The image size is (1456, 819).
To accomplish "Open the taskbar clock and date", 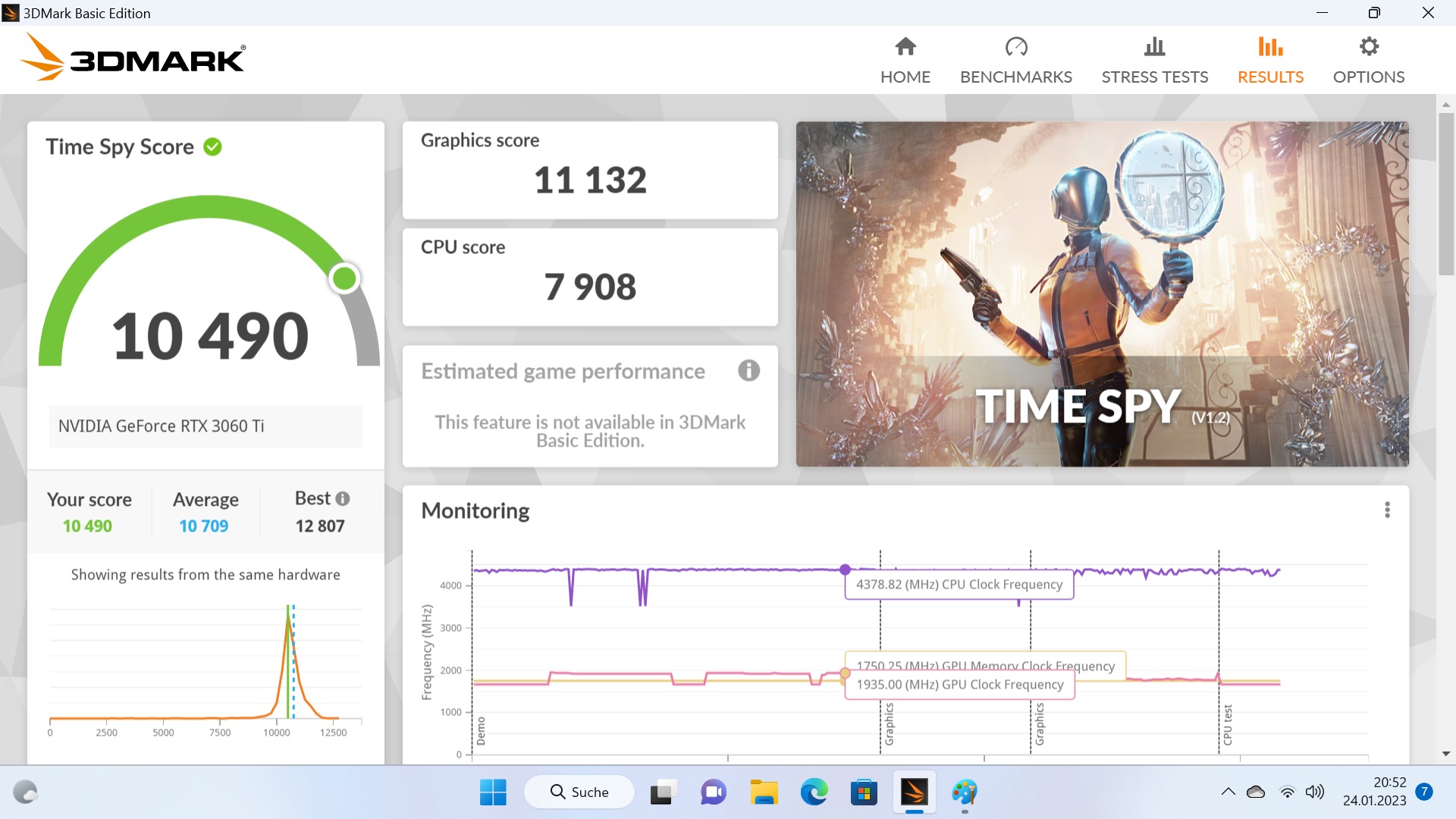I will click(x=1374, y=792).
